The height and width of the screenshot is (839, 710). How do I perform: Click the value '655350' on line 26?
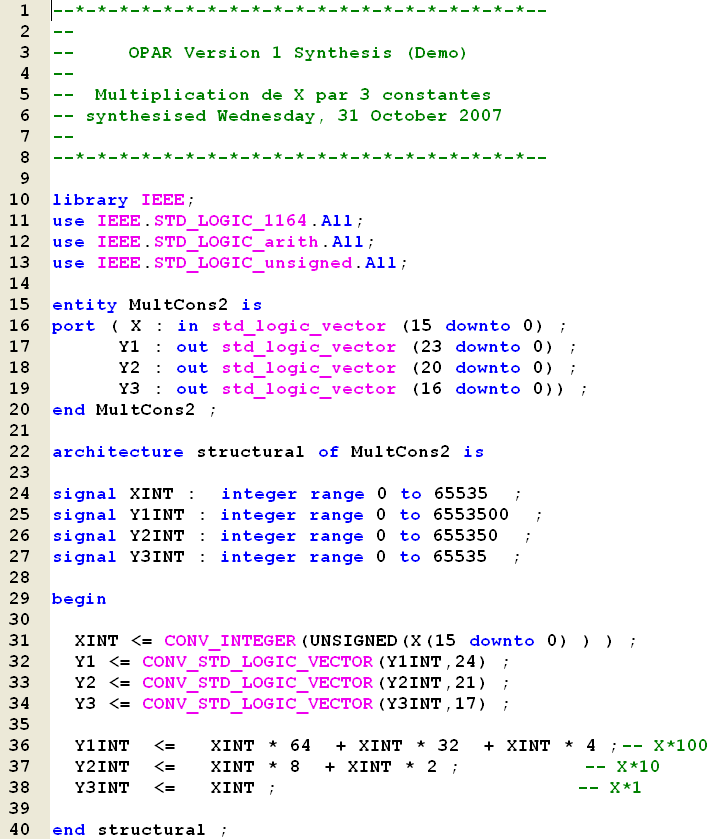pos(465,535)
